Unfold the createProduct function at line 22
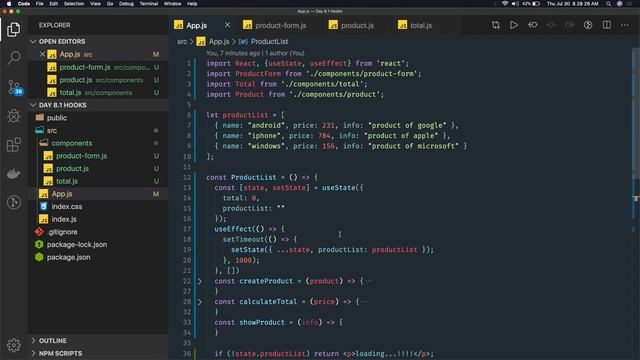Screen dimensions: 640x360 200,281
